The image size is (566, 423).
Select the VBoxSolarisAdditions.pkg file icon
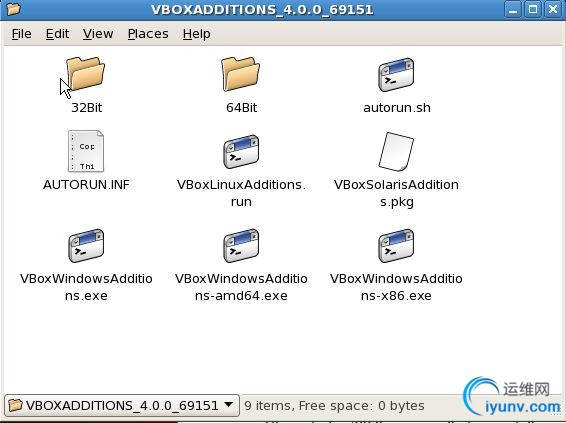[396, 152]
